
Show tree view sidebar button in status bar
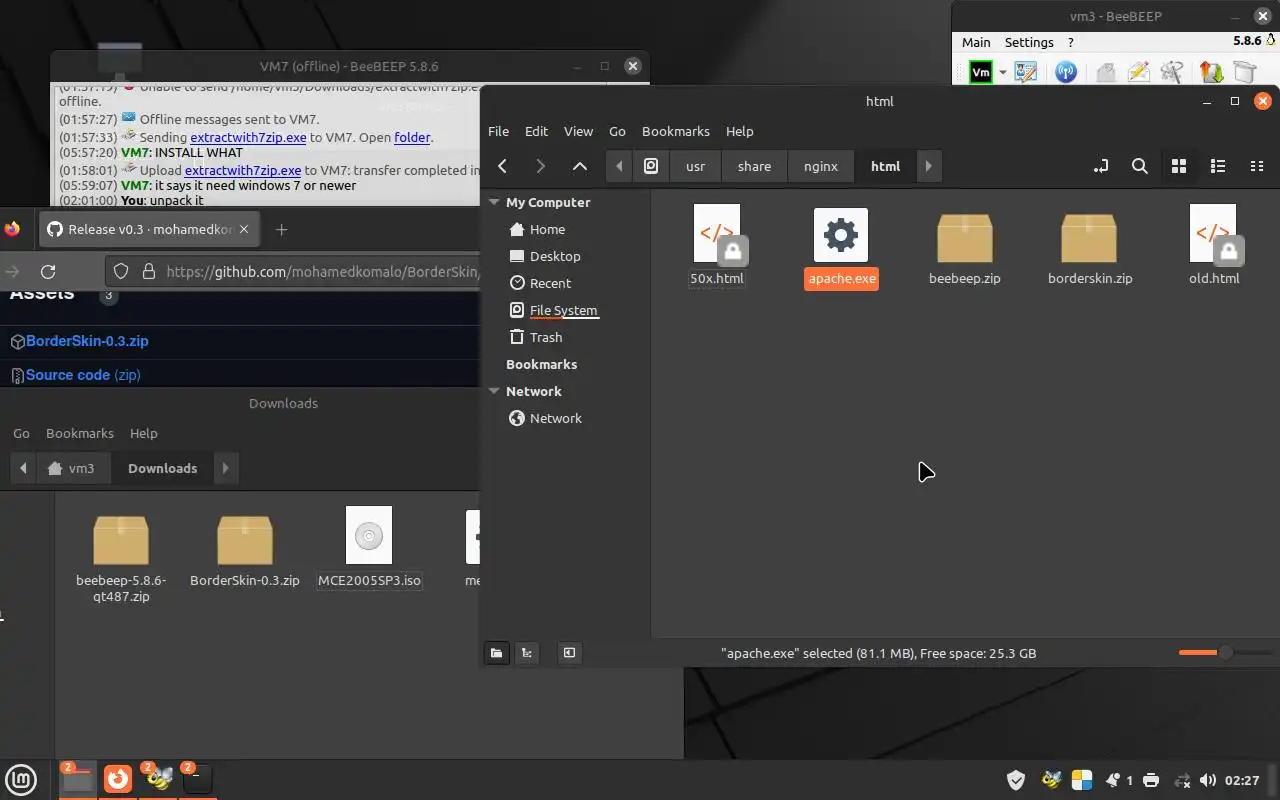[526, 653]
